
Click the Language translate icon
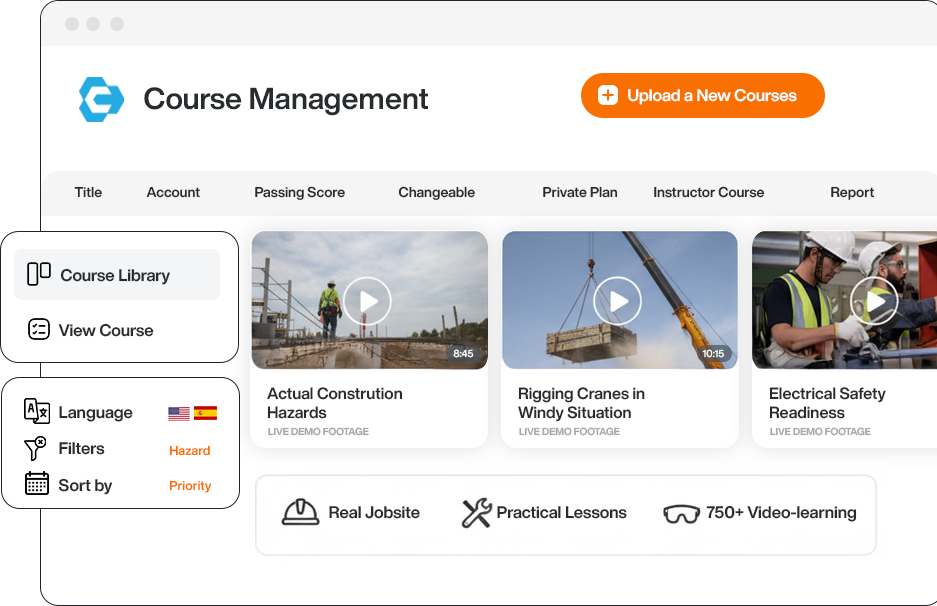point(37,411)
